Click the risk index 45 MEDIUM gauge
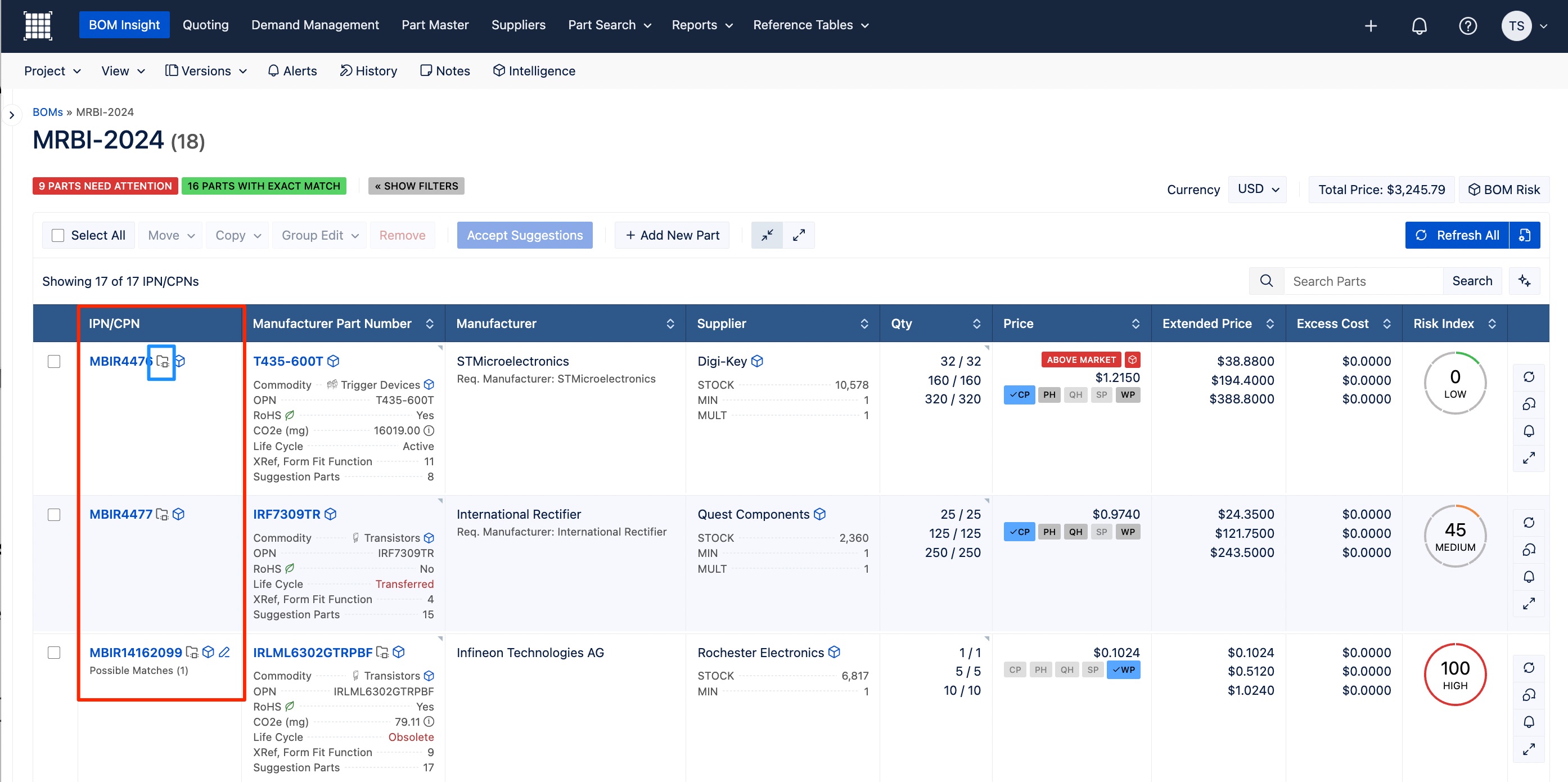The width and height of the screenshot is (1568, 782). pos(1455,536)
